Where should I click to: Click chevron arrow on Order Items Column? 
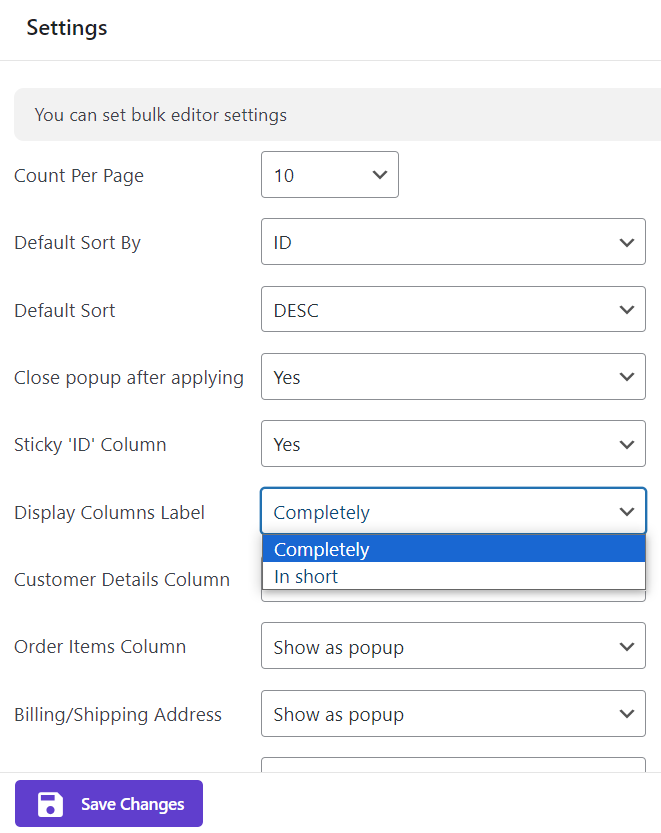pos(627,647)
